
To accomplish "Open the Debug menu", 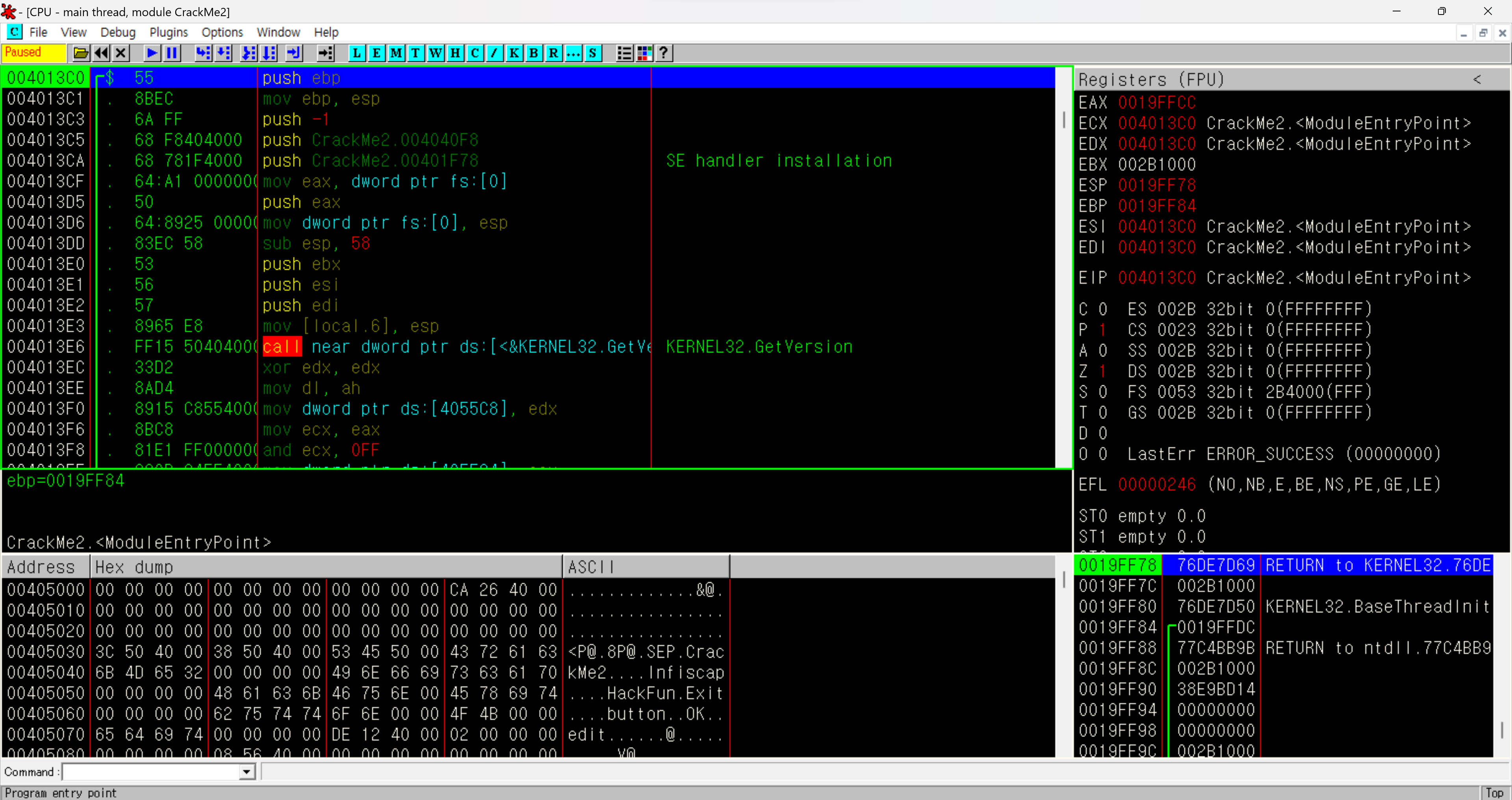I will point(117,32).
